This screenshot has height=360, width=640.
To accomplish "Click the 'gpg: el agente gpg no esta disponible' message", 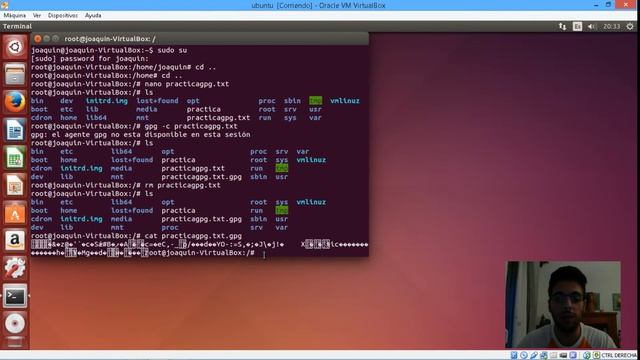I will [140, 135].
